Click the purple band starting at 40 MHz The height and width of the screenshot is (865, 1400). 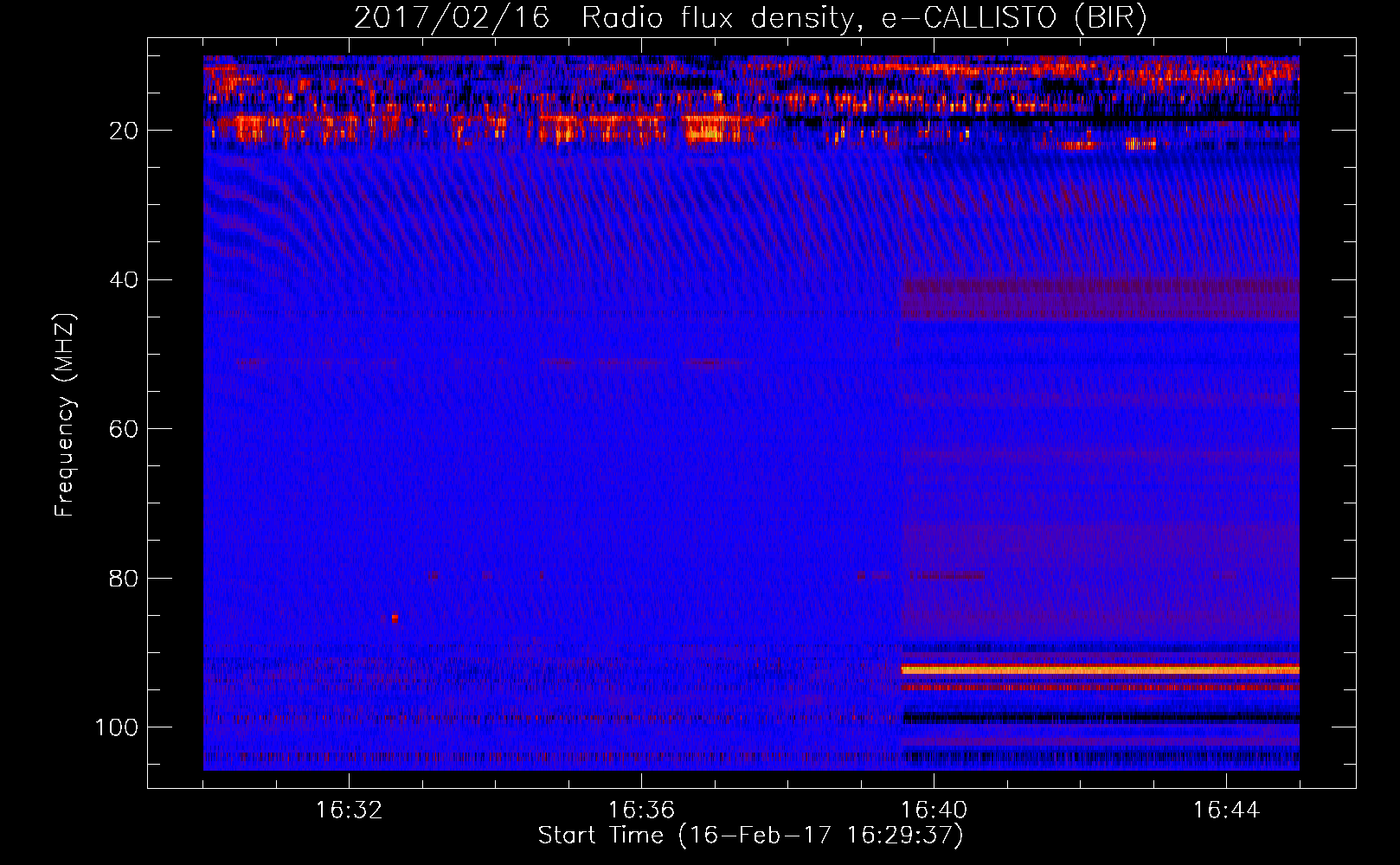click(x=1100, y=299)
